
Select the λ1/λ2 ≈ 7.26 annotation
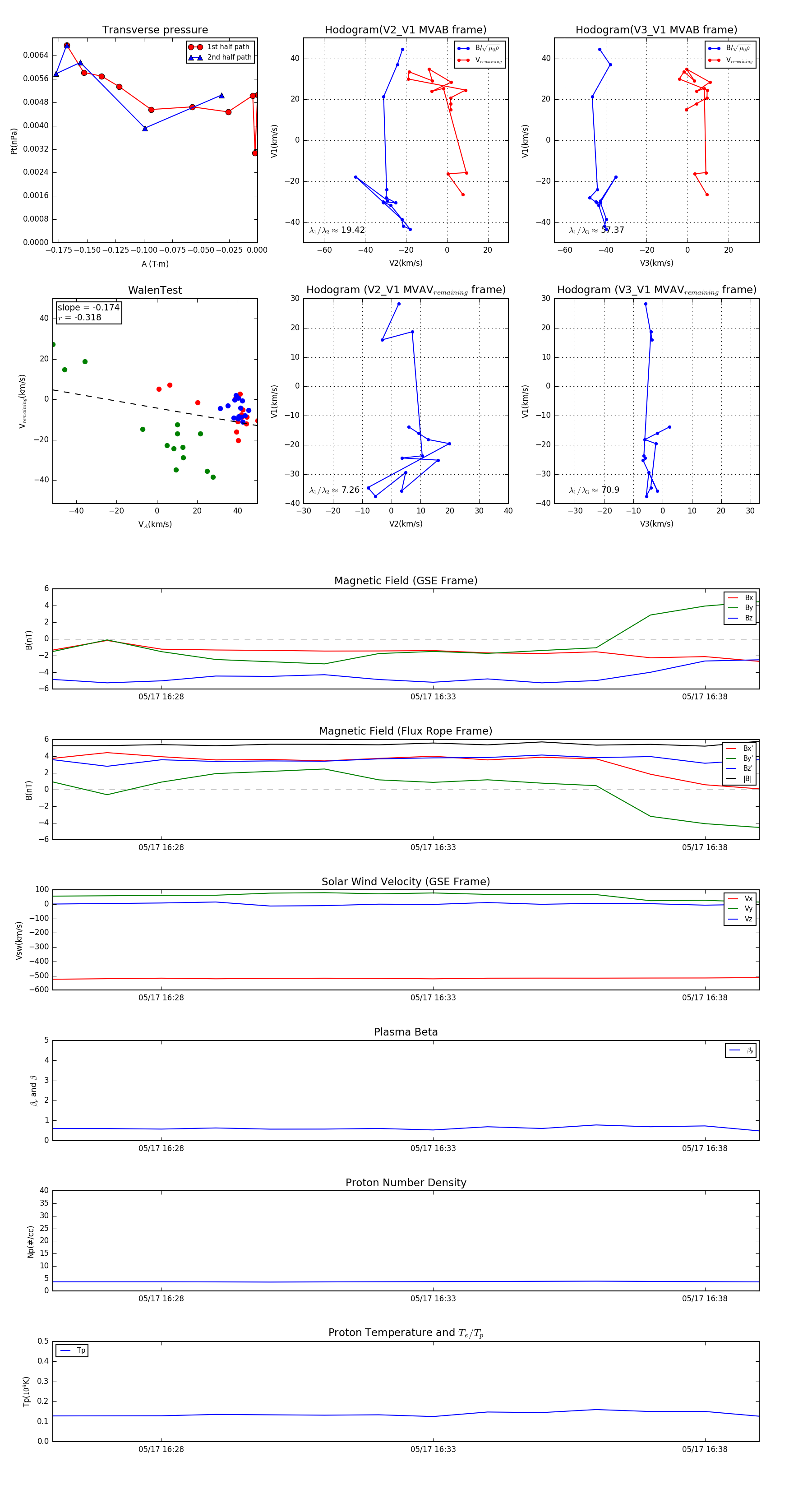pos(334,490)
